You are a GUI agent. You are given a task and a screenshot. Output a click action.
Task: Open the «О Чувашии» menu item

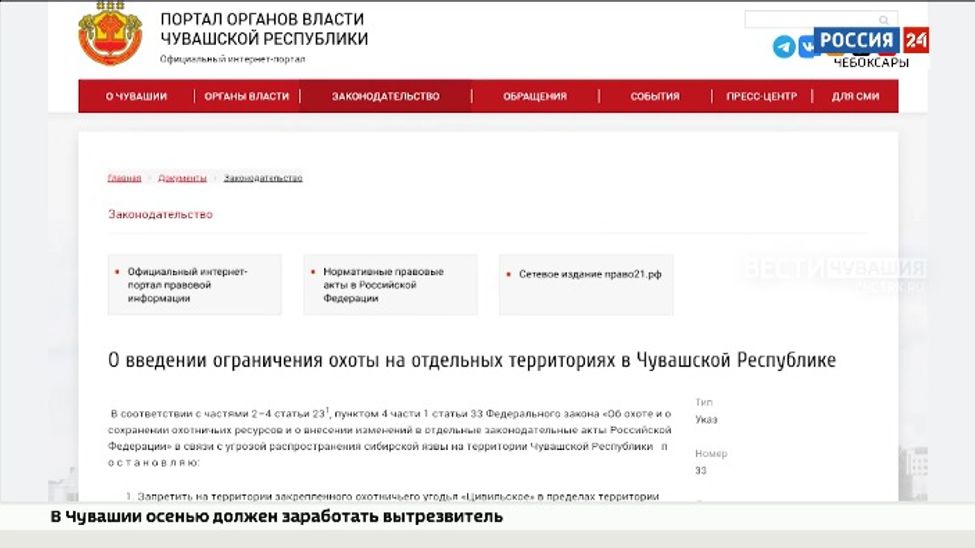click(x=136, y=96)
